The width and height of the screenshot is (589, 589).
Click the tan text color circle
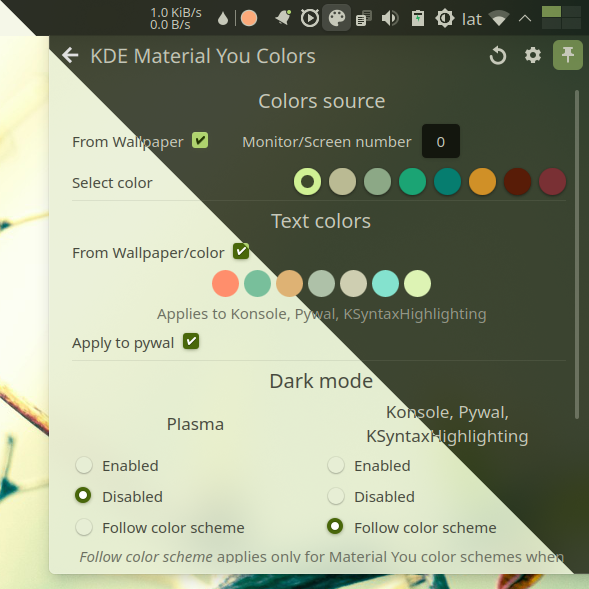point(289,284)
